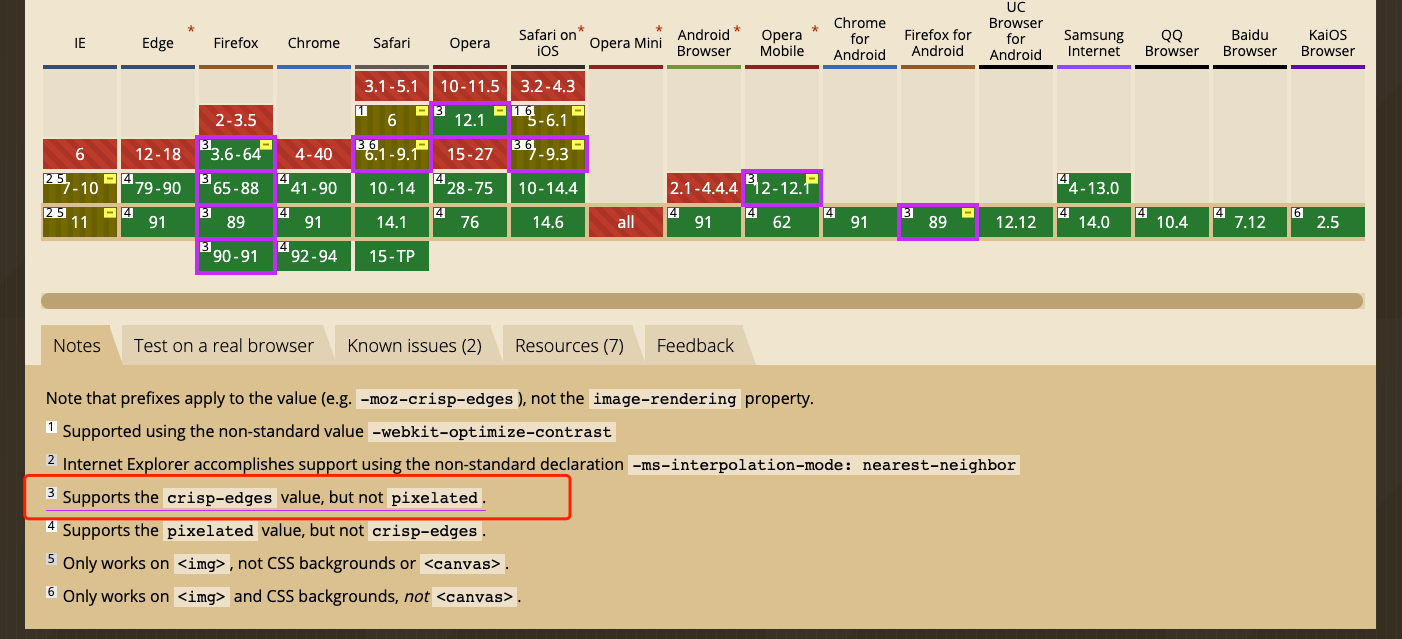Viewport: 1402px width, 639px height.
Task: Select the Opera Mobile 62 cell
Action: click(x=782, y=222)
